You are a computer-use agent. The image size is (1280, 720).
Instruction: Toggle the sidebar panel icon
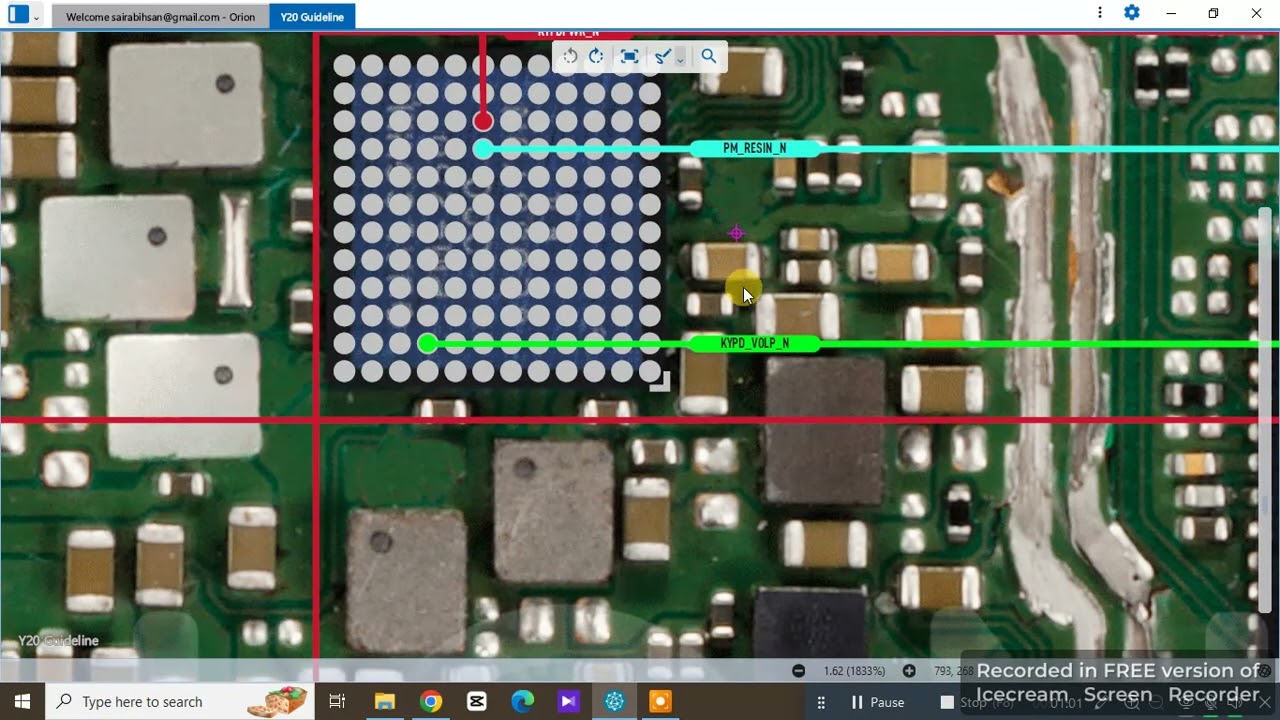pyautogui.click(x=18, y=15)
